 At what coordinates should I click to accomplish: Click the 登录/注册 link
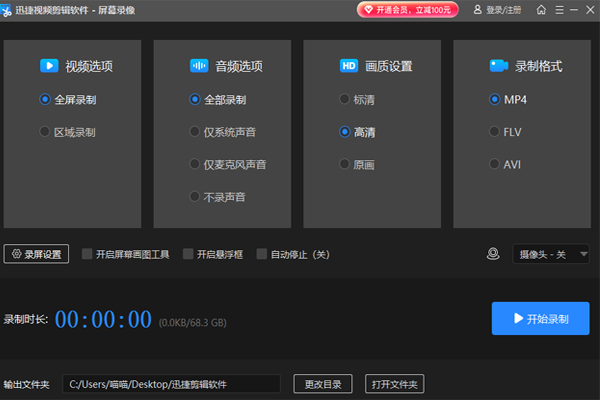click(503, 10)
